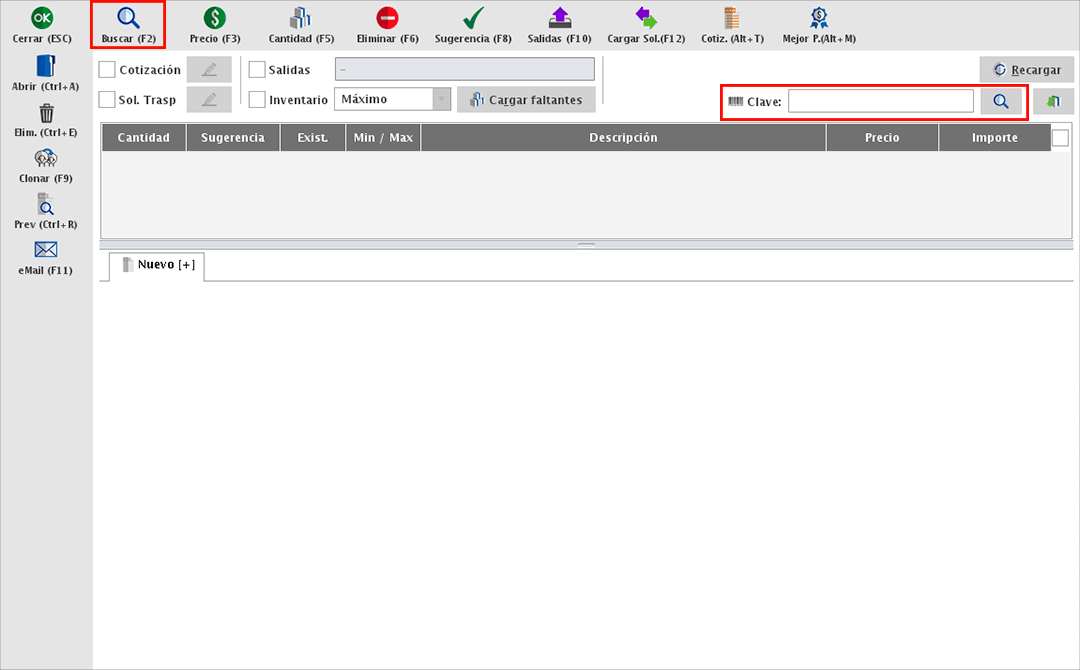Click the Clave text input field
Screen dimensions: 1080x670
click(x=880, y=102)
